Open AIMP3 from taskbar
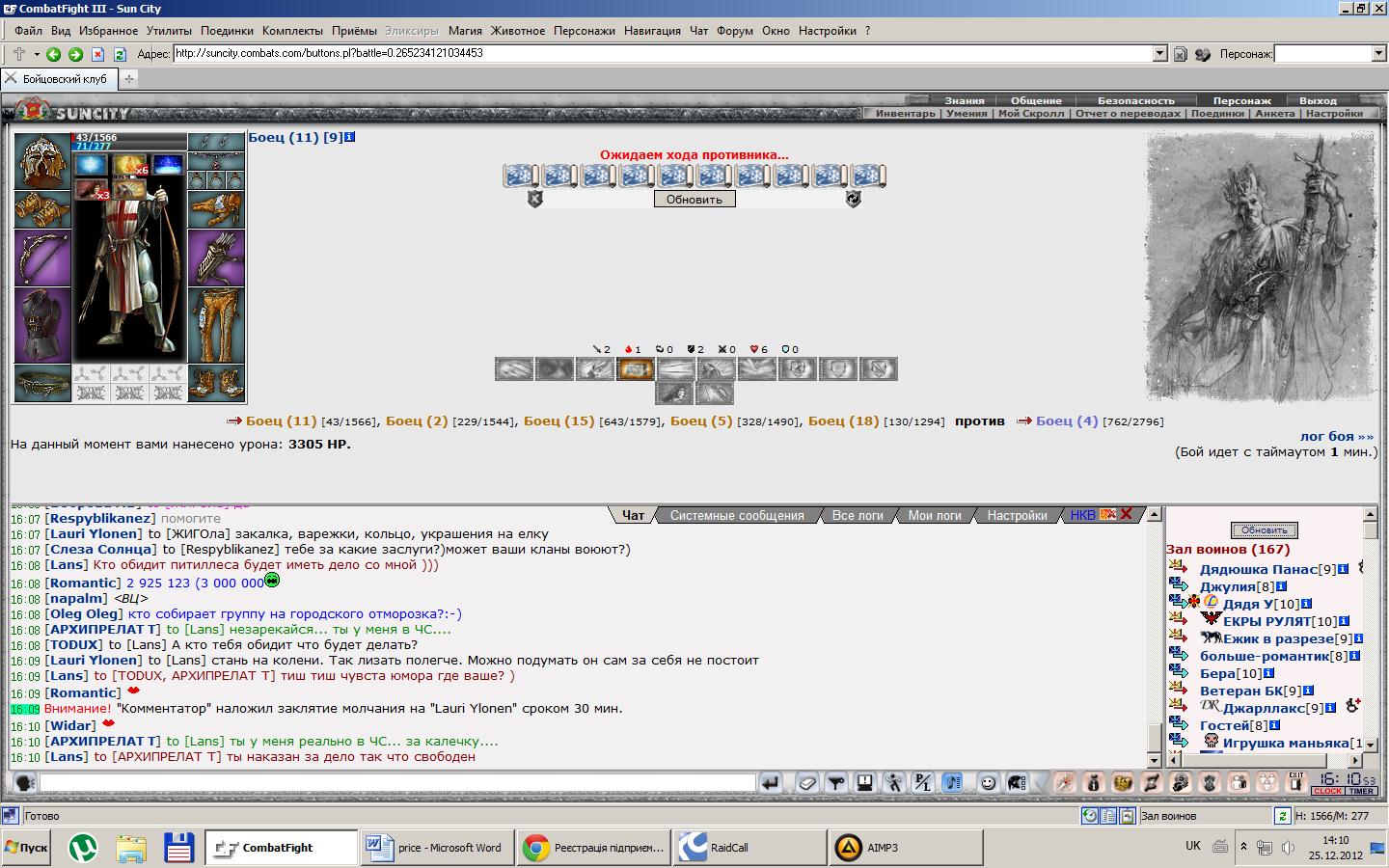Viewport: 1389px width, 868px height. tap(906, 848)
